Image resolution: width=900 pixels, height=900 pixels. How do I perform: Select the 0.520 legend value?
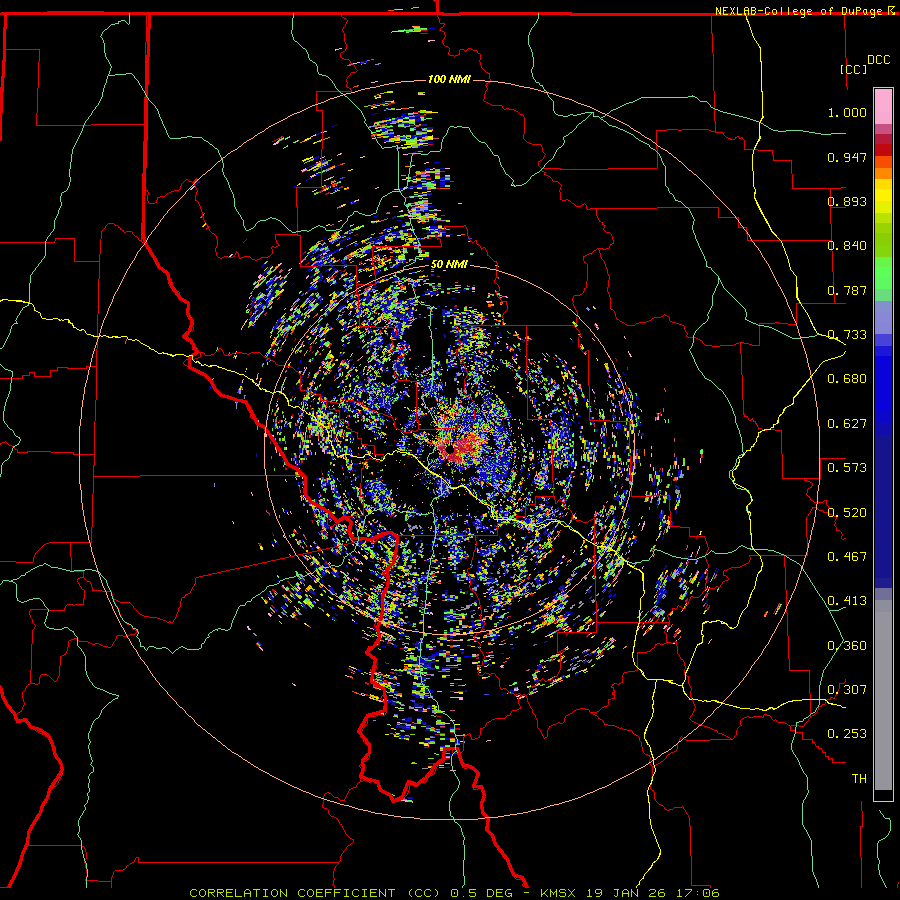(847, 512)
